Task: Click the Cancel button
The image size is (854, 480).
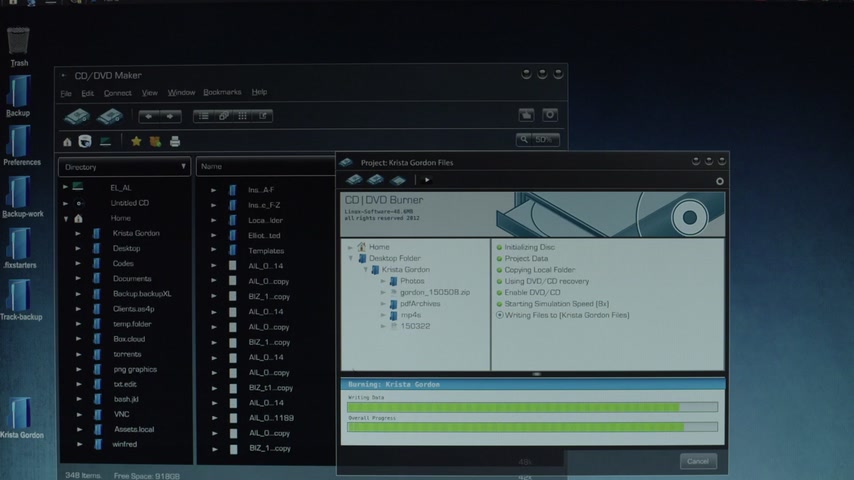Action: (697, 461)
